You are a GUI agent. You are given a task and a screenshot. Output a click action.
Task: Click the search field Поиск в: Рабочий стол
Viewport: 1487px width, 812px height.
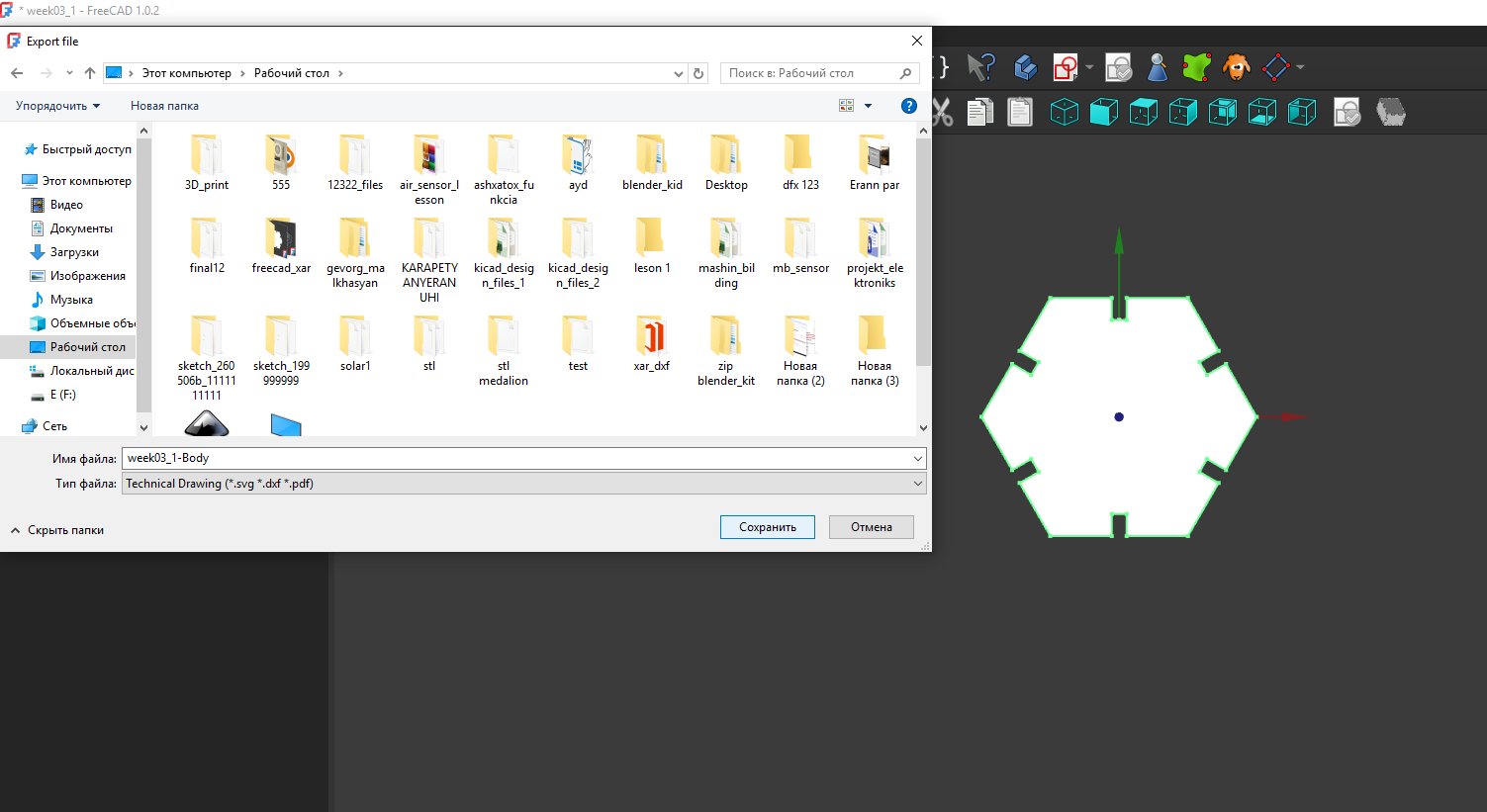click(820, 73)
